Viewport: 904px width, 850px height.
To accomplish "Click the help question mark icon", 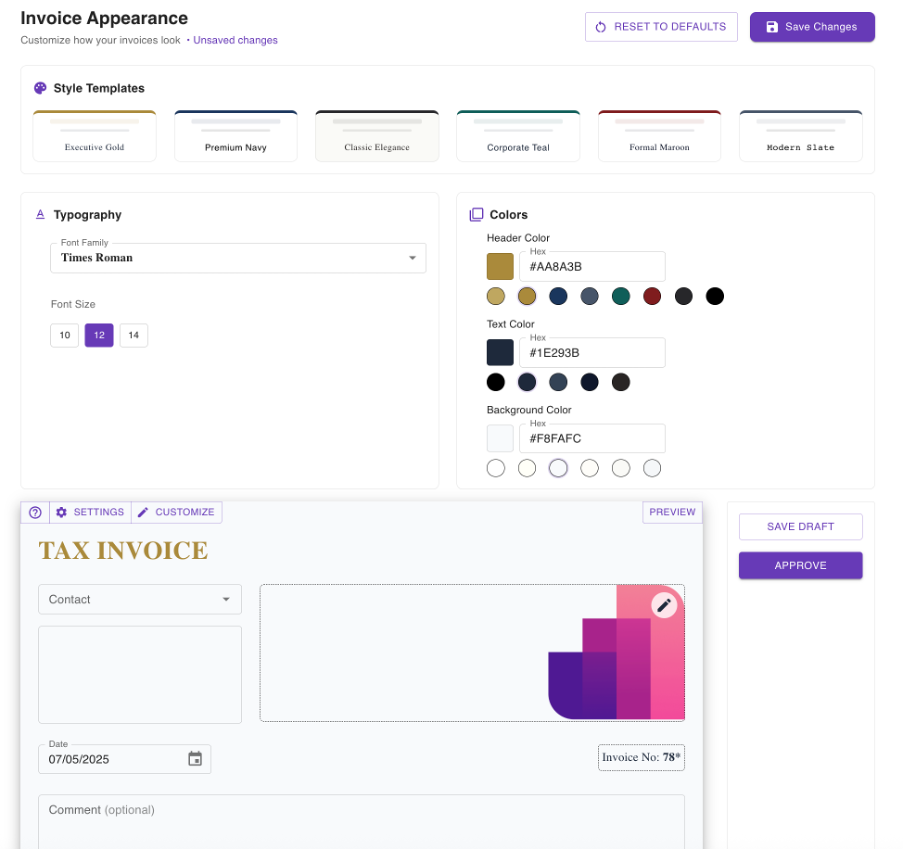I will [x=35, y=512].
